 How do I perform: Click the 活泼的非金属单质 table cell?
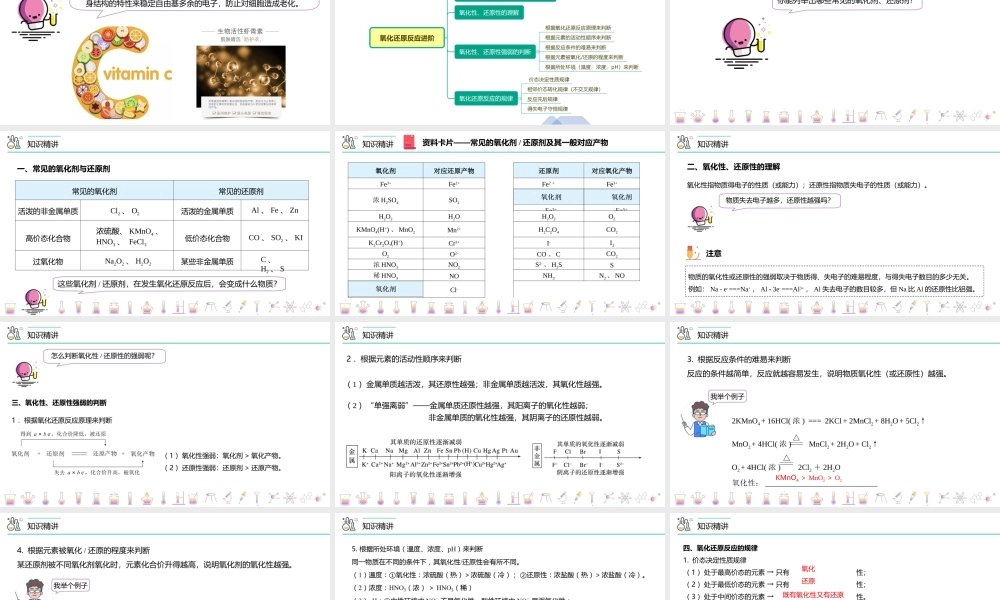[x=48, y=211]
